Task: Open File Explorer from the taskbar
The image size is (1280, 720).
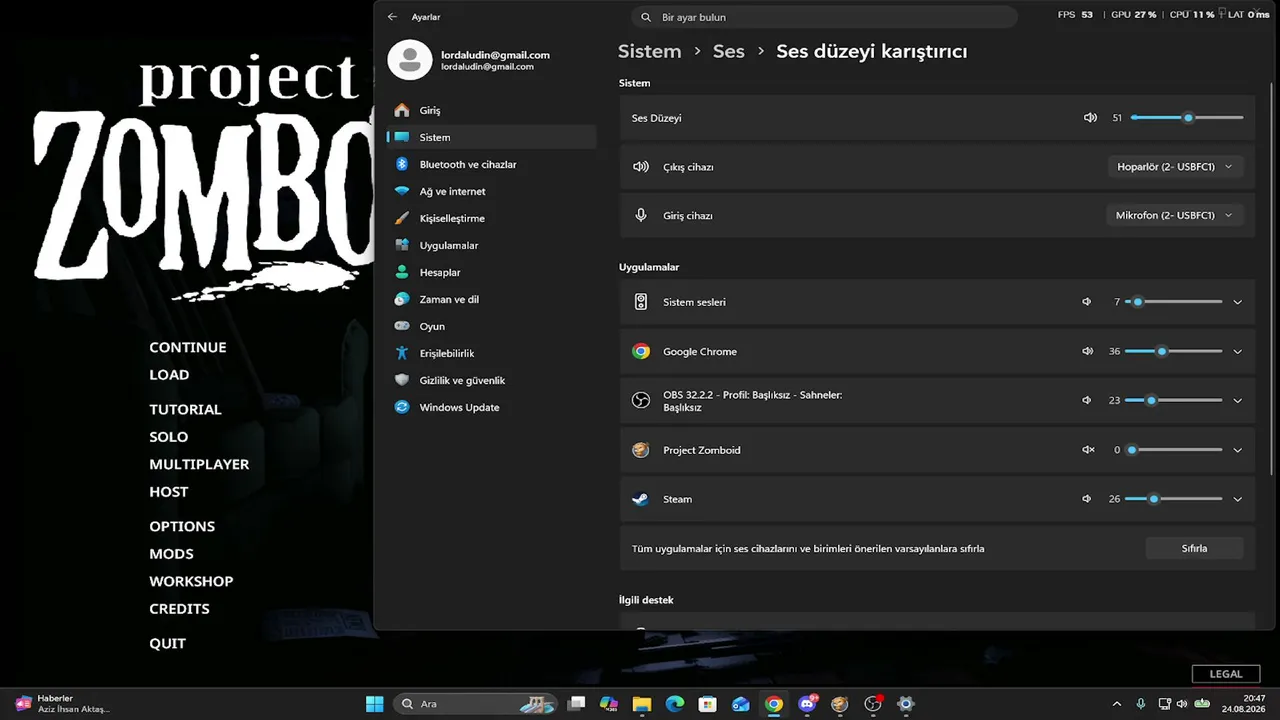Action: (642, 704)
